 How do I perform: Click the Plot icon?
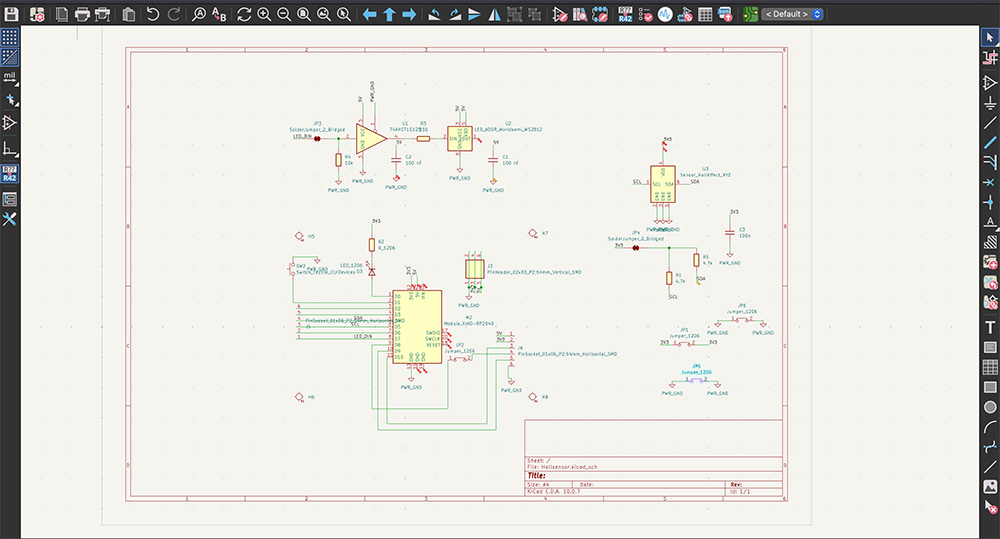coord(102,14)
